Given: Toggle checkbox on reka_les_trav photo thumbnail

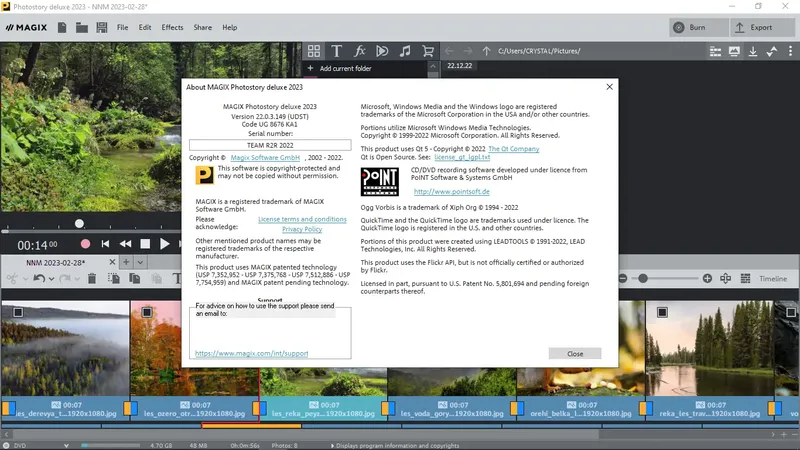Looking at the screenshot, I should tap(662, 312).
